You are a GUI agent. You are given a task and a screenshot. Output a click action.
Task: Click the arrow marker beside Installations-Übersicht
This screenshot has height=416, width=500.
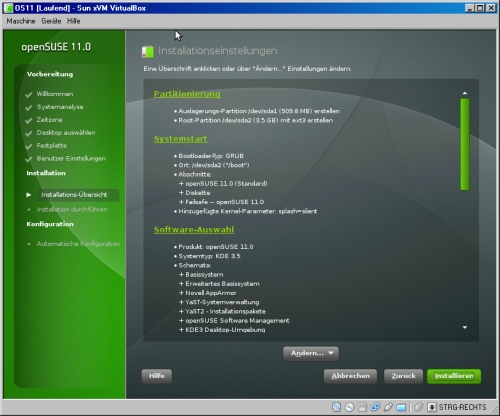coord(29,195)
